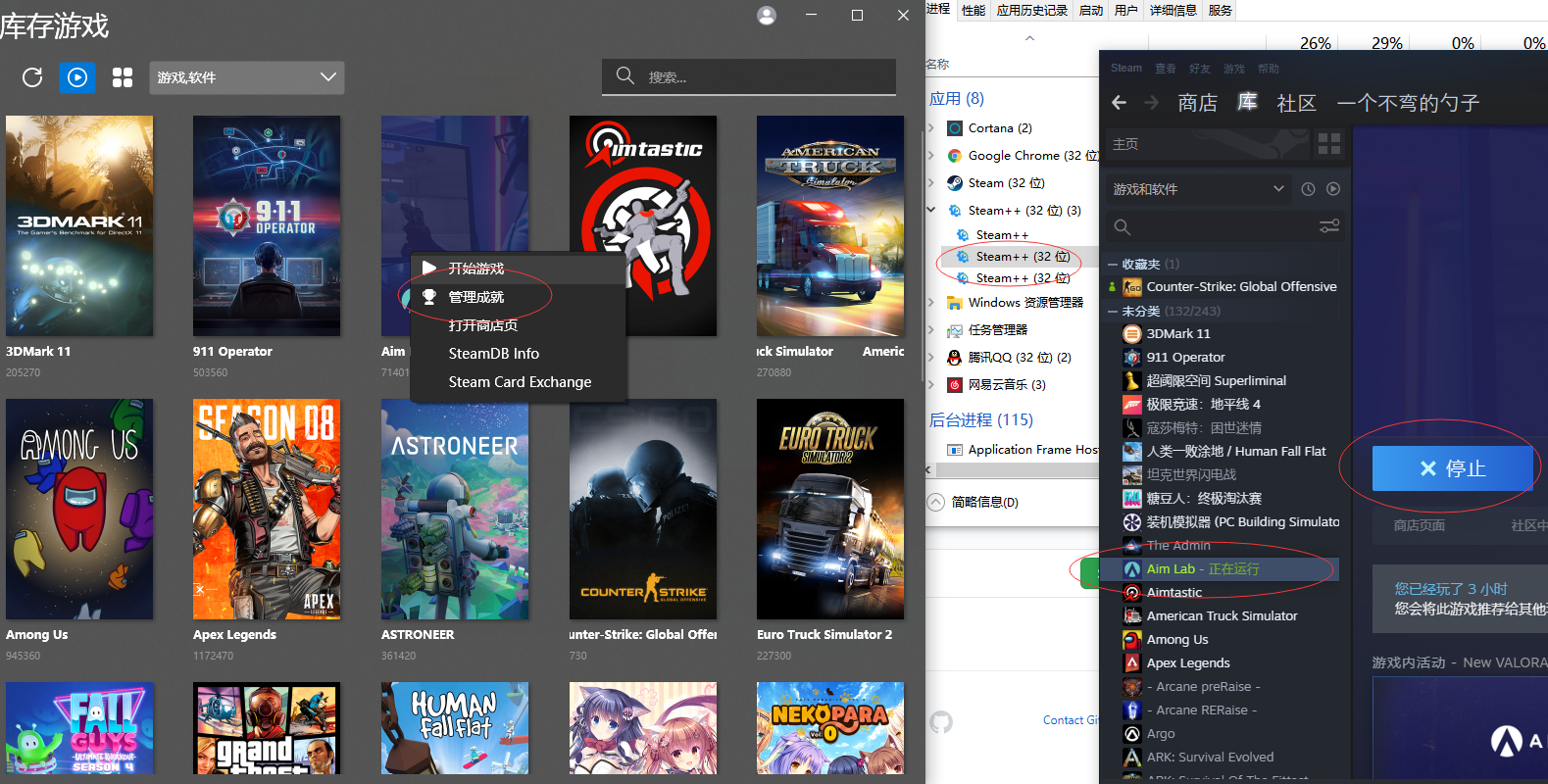Open 游戏和软件 dropdown in Steam
This screenshot has width=1548, height=784.
1198,189
